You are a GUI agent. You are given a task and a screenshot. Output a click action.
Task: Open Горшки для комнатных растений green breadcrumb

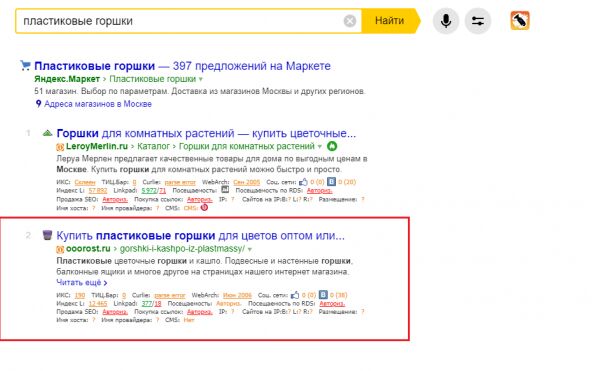247,146
